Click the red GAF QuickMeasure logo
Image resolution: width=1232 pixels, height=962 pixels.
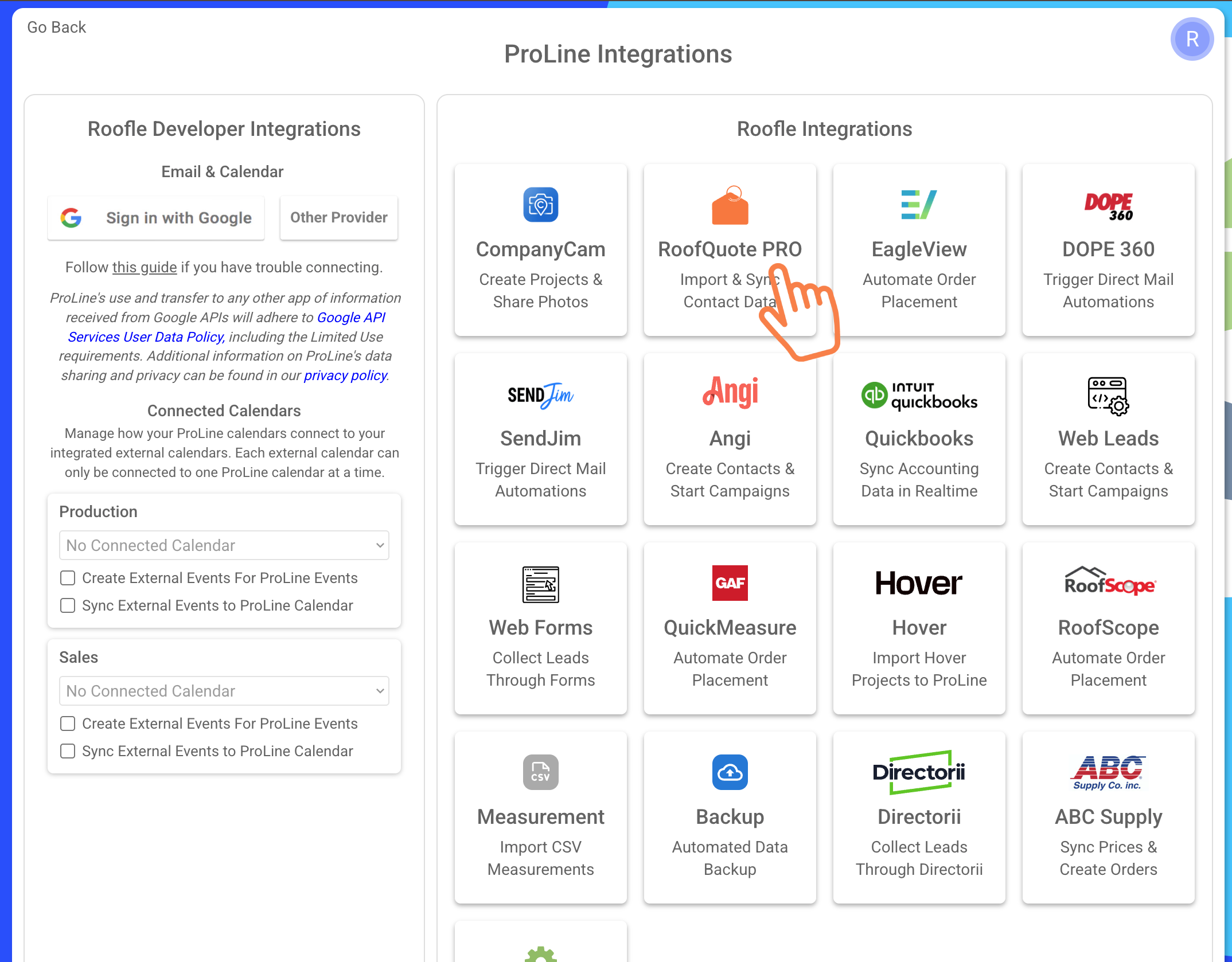[x=730, y=583]
